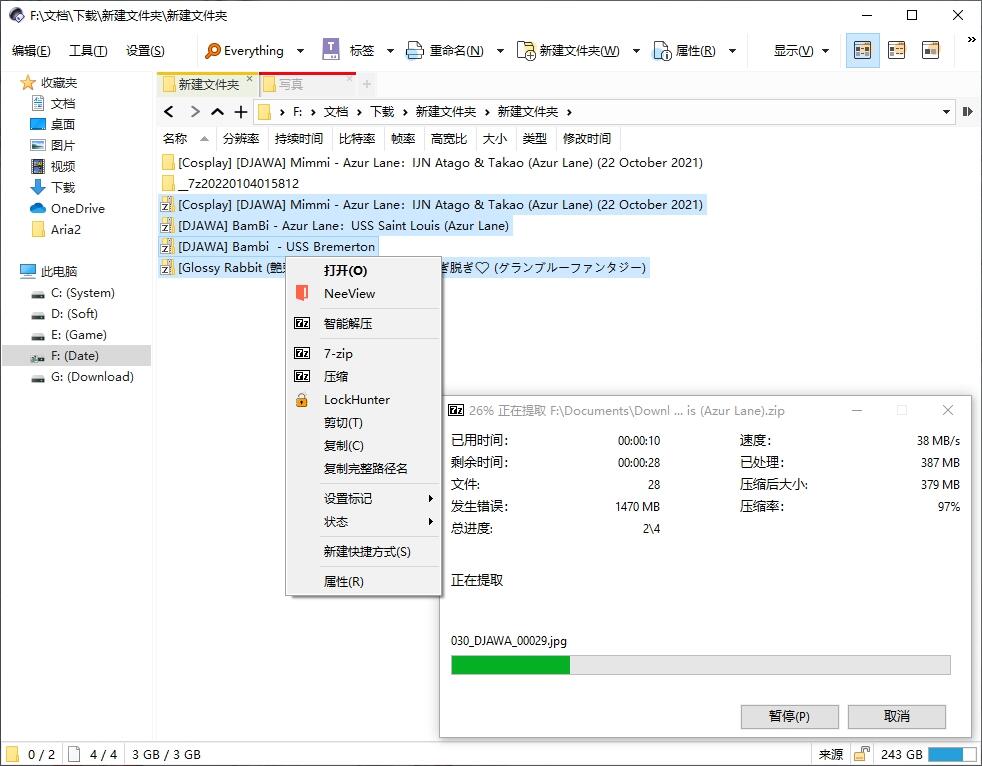Screen dimensions: 982x766
Task: Toggle the third pane layout button
Action: [x=930, y=50]
